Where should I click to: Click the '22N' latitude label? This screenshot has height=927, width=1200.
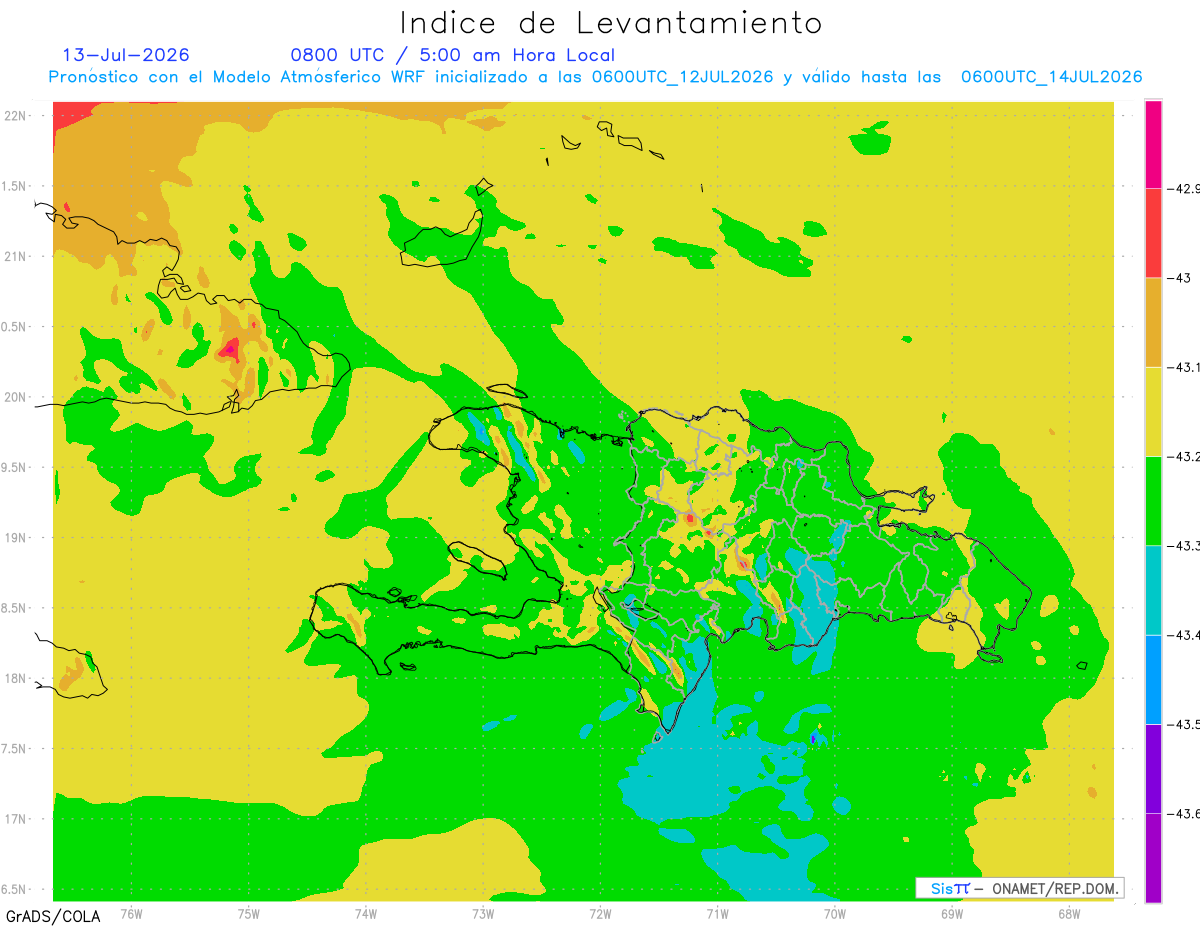[x=16, y=115]
